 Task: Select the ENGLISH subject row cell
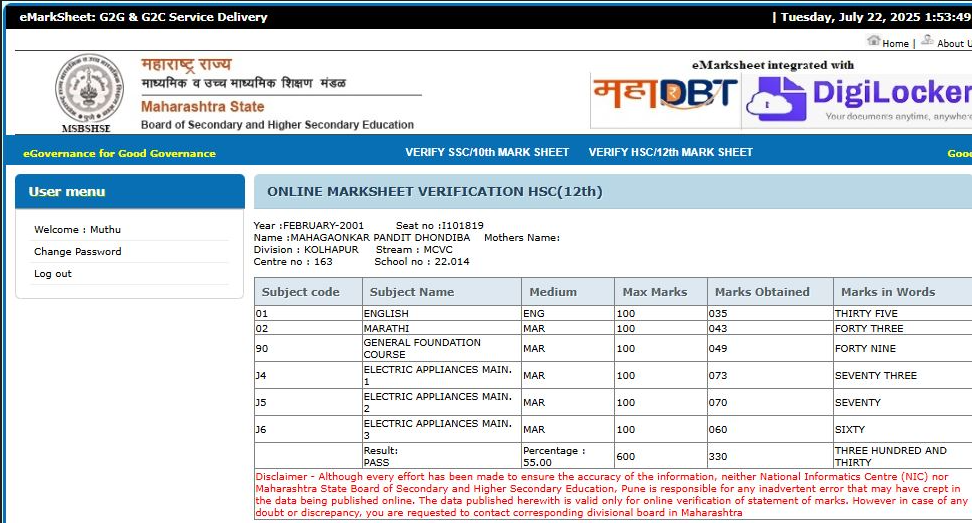pos(386,314)
